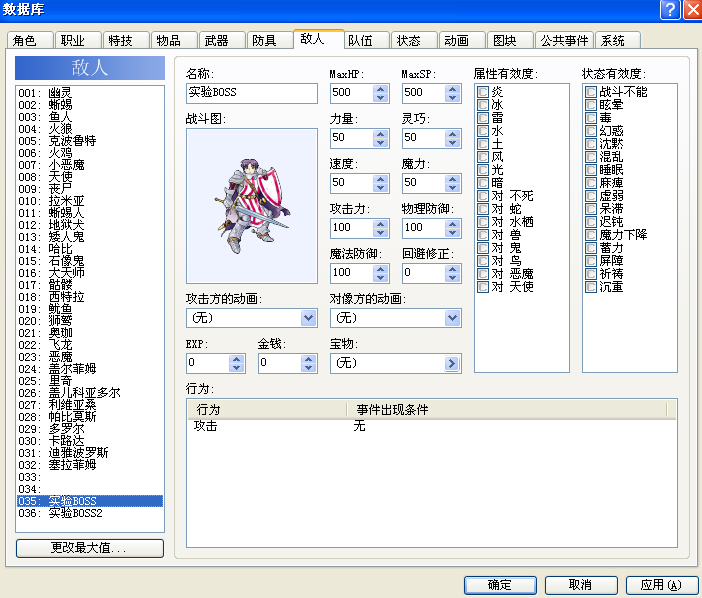702x598 pixels.
Task: Switch to the 职业 tab
Action: [78, 40]
